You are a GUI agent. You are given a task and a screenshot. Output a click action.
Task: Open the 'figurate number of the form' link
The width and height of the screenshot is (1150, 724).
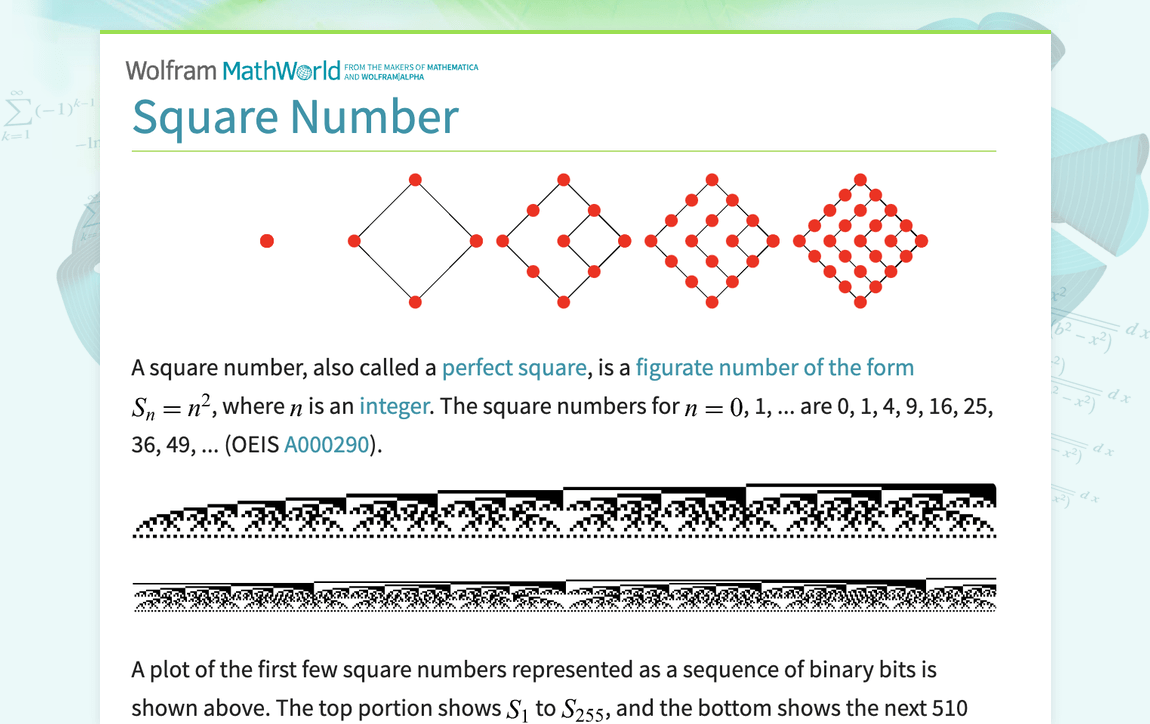(774, 368)
